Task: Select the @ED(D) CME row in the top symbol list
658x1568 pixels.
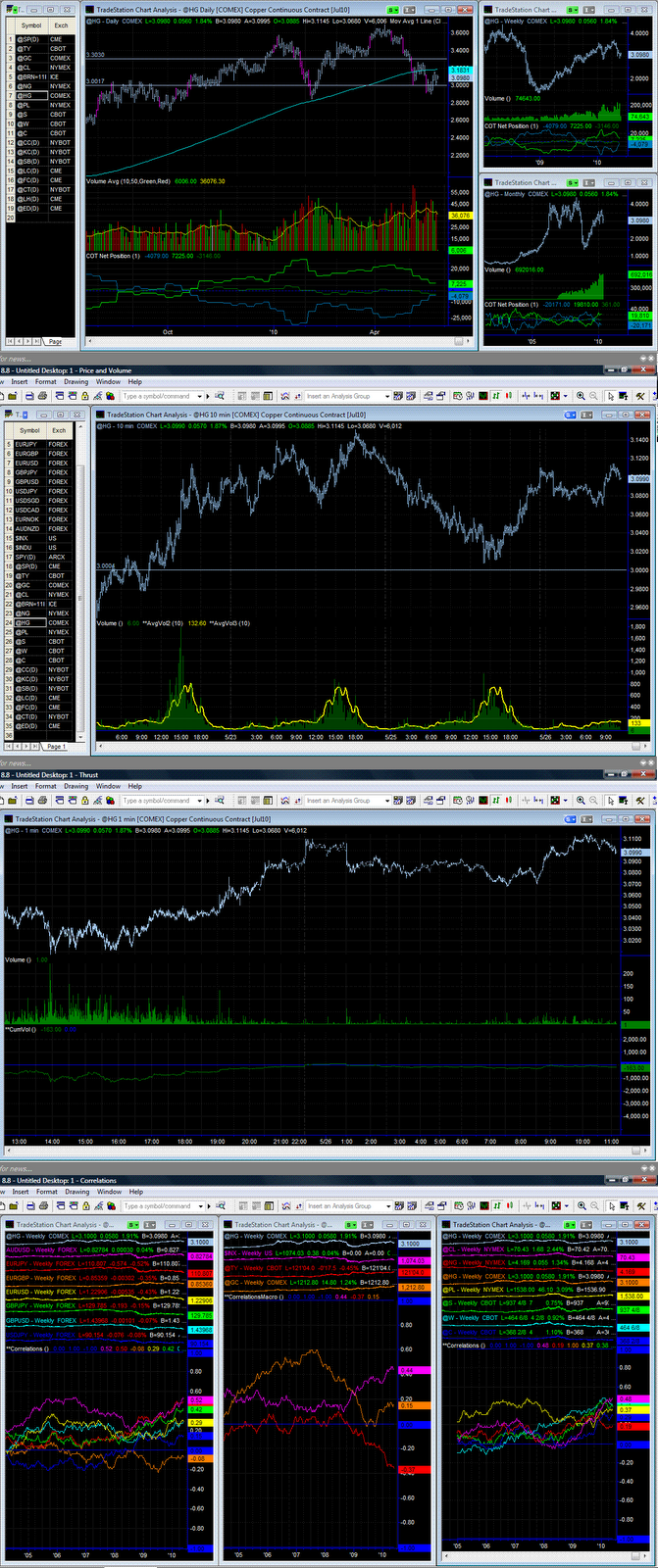Action: (x=41, y=209)
